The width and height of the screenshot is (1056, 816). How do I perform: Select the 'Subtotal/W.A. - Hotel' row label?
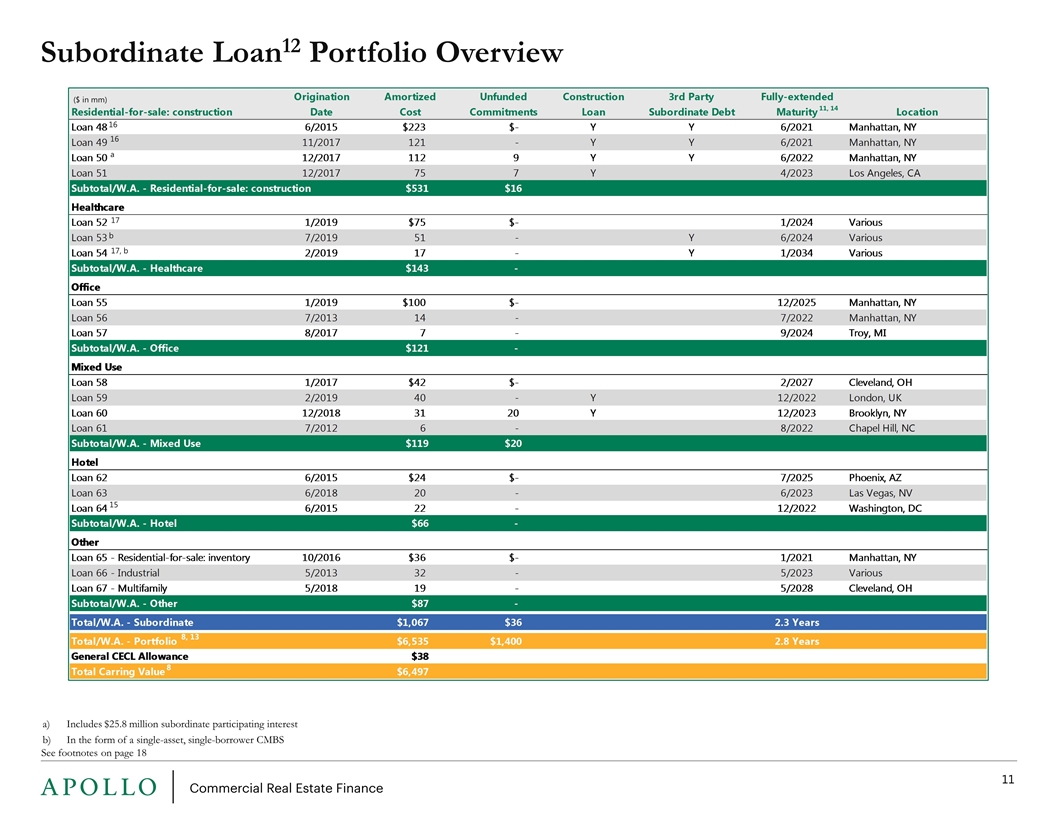(x=124, y=523)
